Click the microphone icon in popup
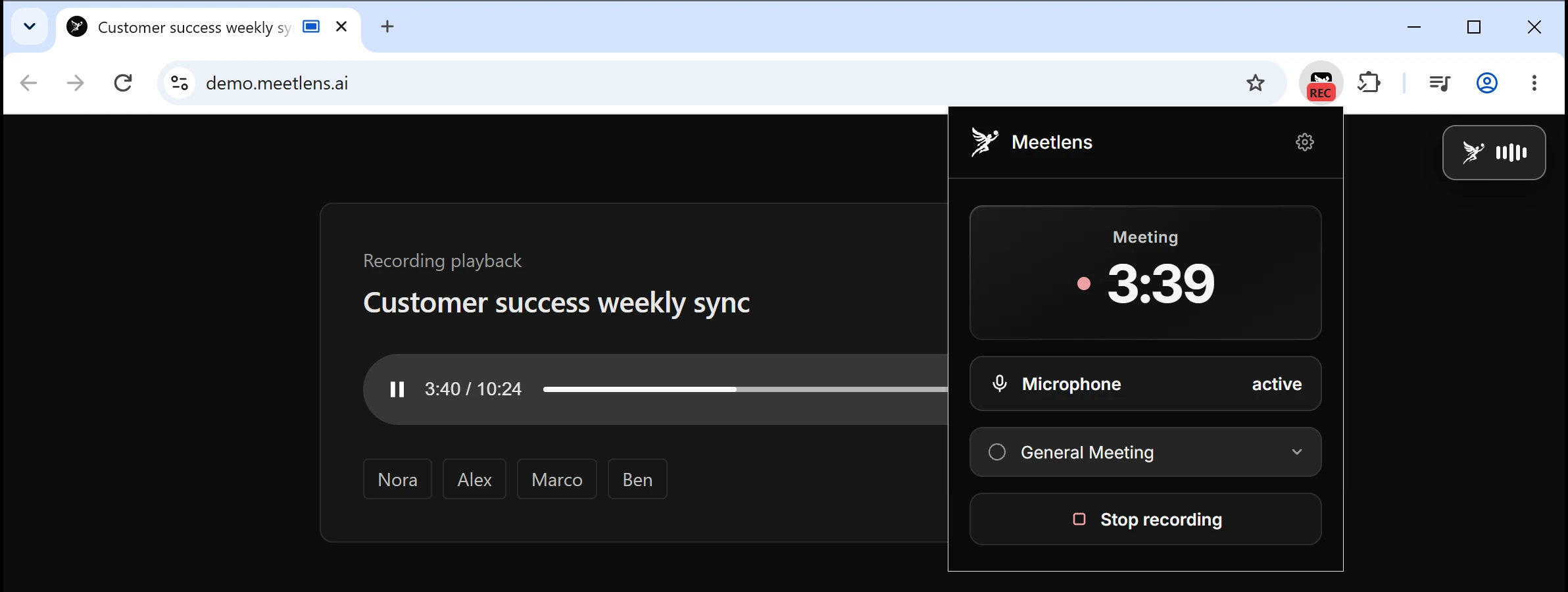Screen dimensions: 1568x592 coord(1000,383)
